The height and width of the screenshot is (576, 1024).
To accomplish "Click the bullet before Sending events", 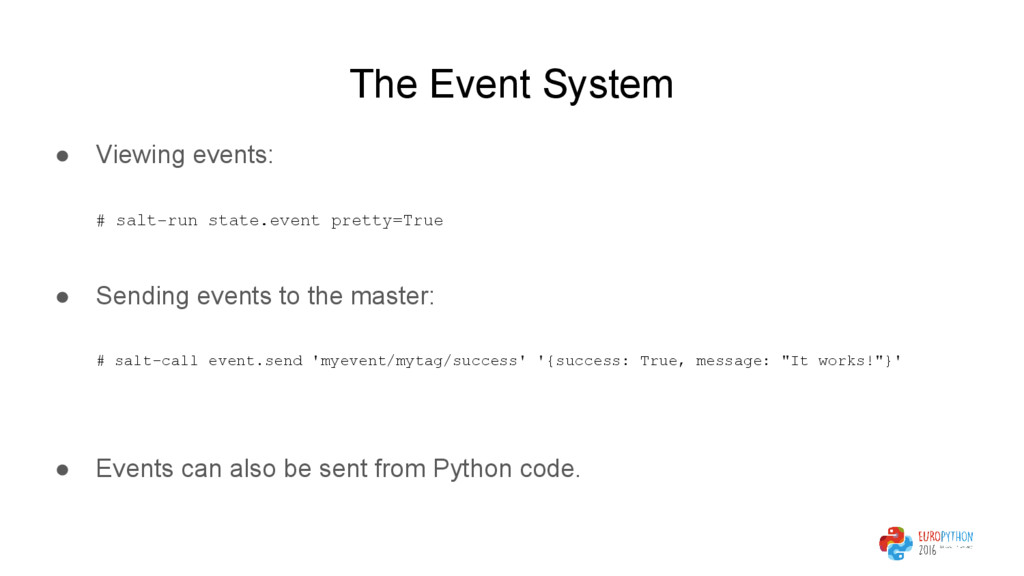I will coord(63,297).
